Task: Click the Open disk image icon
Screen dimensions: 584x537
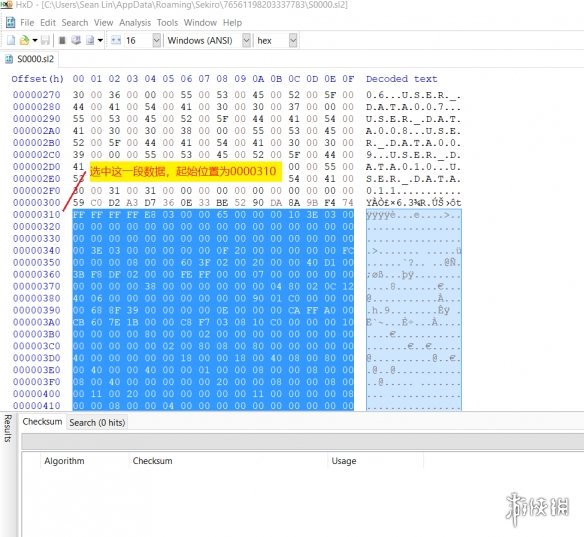Action: click(x=90, y=40)
